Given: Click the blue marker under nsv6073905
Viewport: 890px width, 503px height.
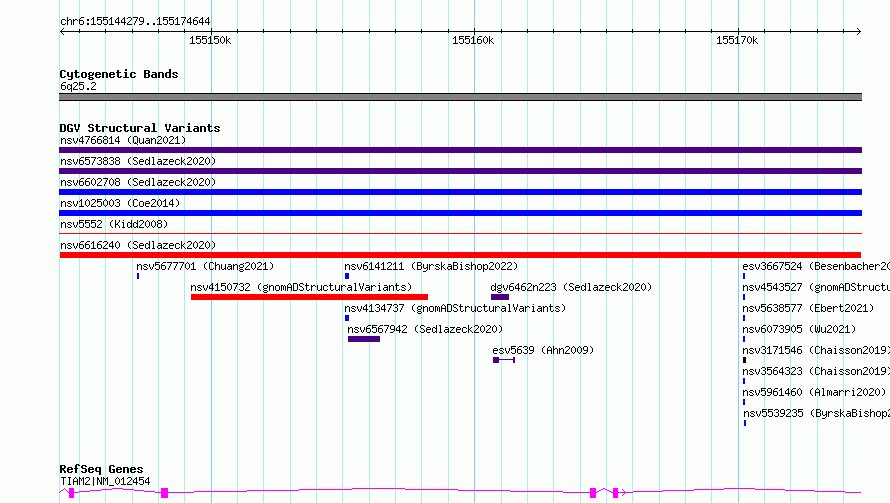Looking at the screenshot, I should [x=744, y=339].
